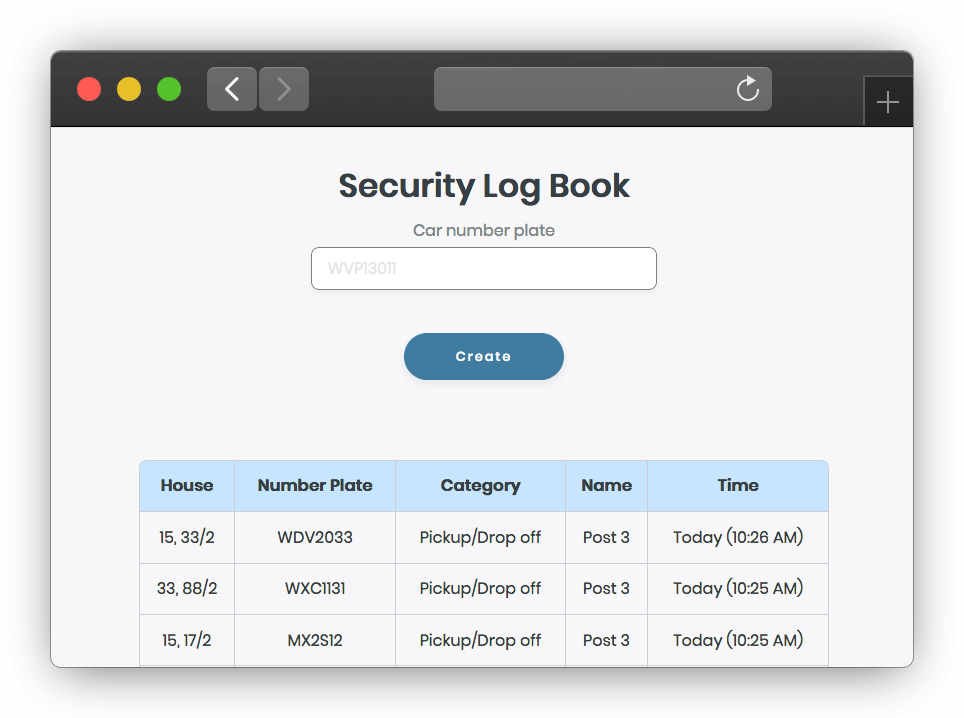Click the Number Plate column header
The width and height of the screenshot is (964, 718).
(x=315, y=485)
